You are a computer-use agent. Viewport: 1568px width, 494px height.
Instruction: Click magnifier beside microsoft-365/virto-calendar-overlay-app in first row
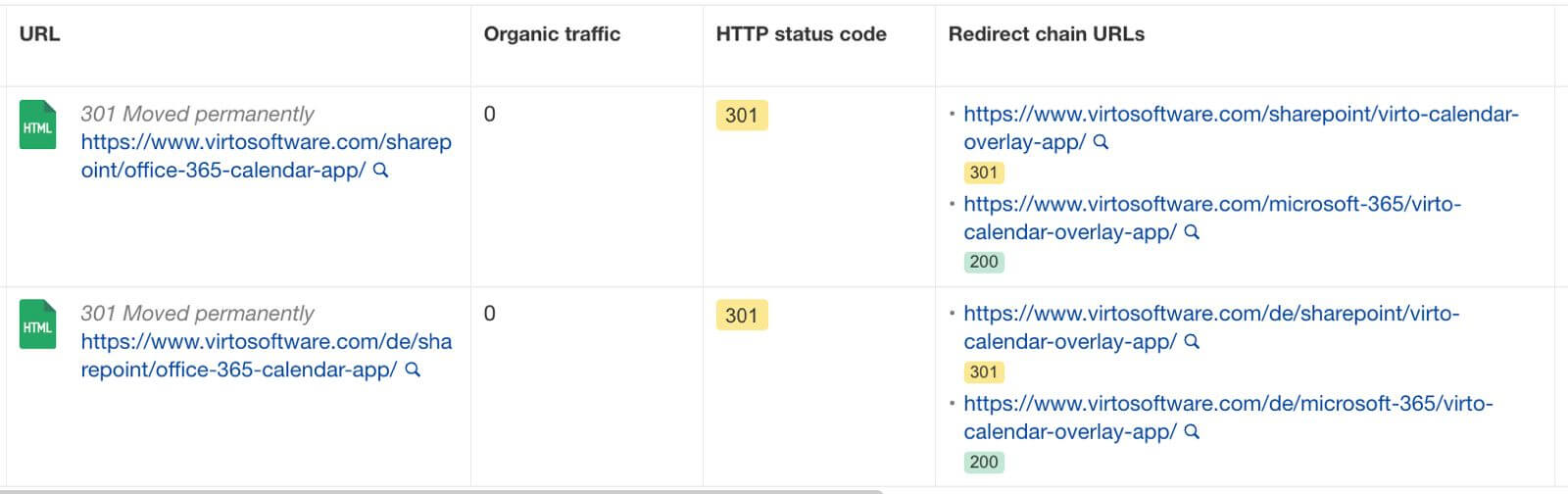pyautogui.click(x=1192, y=232)
